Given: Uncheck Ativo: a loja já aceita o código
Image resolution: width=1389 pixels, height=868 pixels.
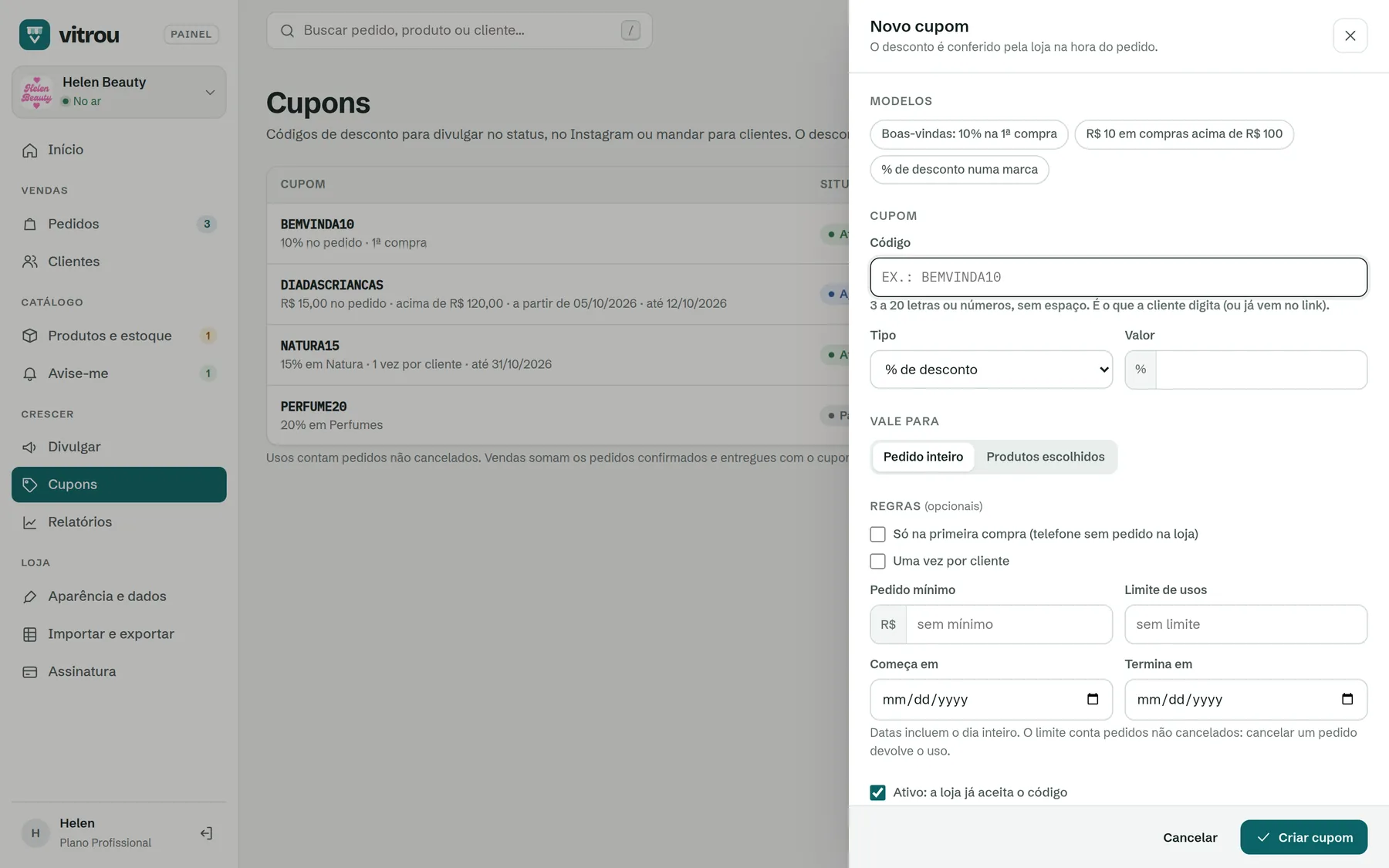Looking at the screenshot, I should pyautogui.click(x=877, y=792).
